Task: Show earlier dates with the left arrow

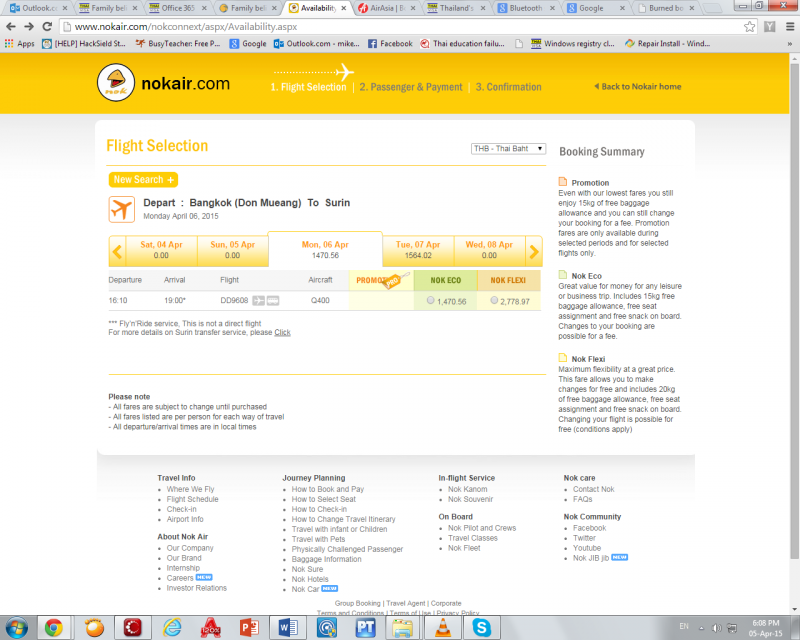Action: point(117,251)
